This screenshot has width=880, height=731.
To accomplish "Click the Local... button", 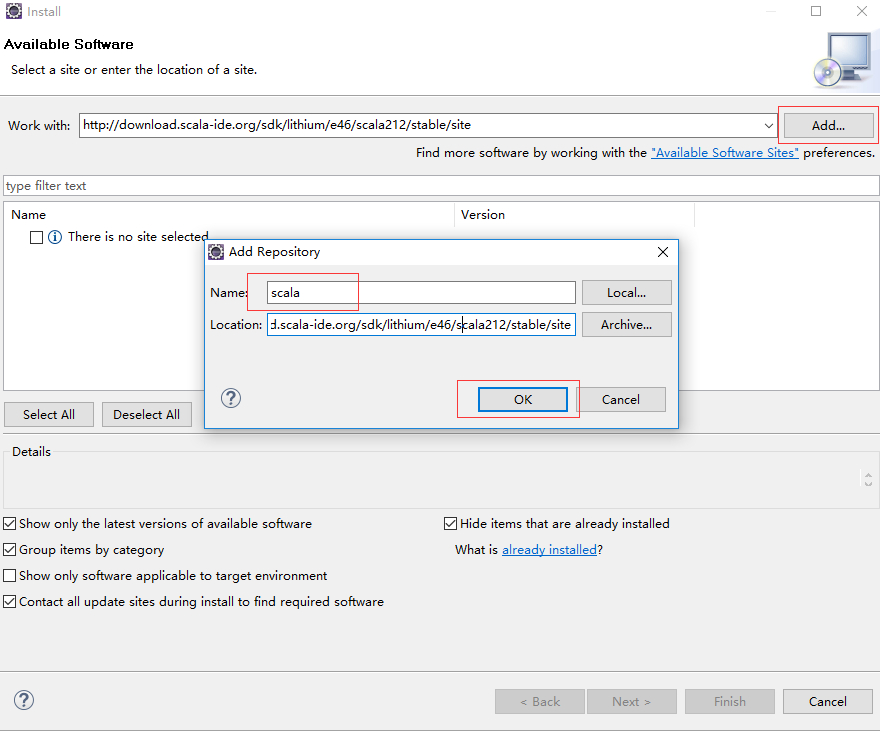I will click(626, 292).
